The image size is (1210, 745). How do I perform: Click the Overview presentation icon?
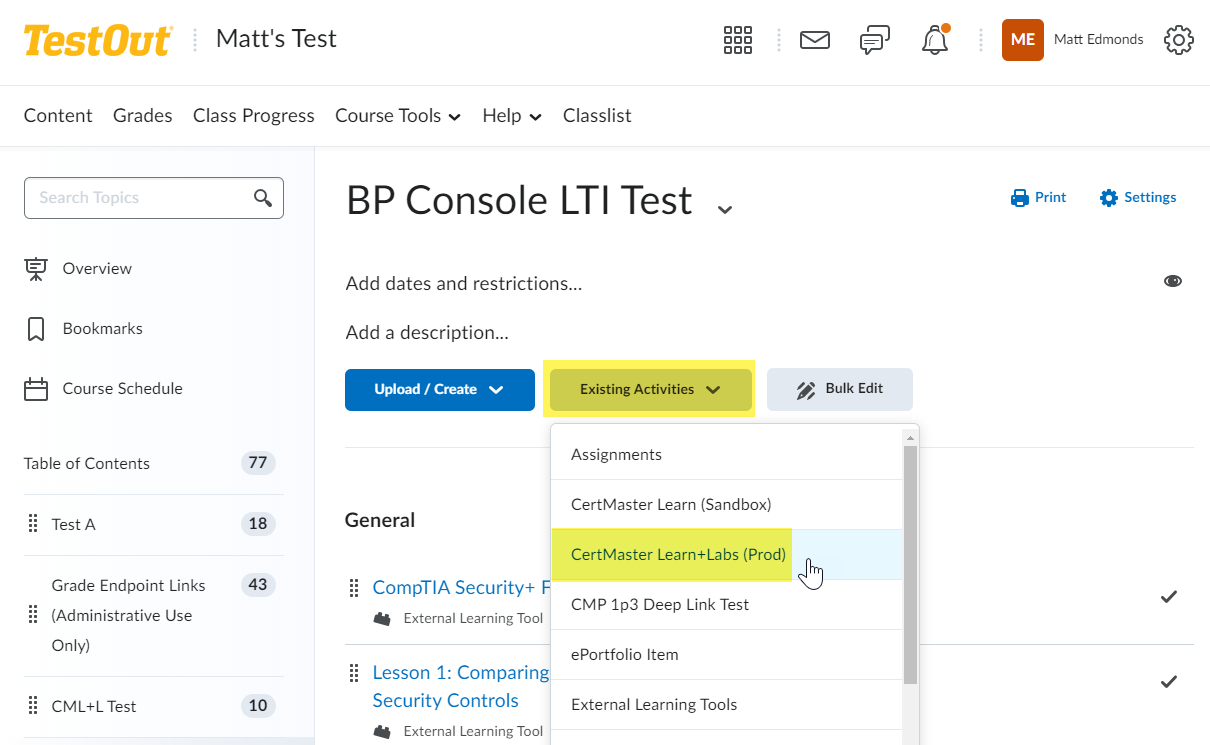(x=36, y=268)
